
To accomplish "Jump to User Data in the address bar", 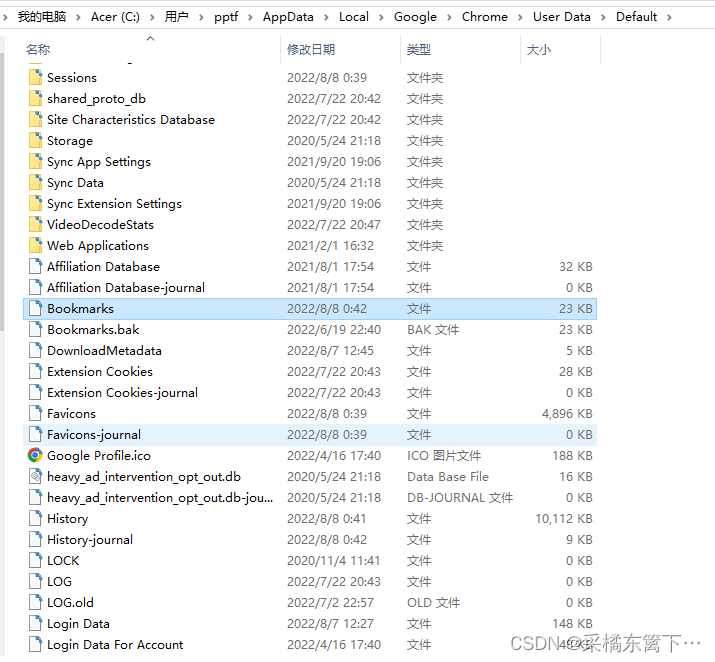I will (562, 17).
